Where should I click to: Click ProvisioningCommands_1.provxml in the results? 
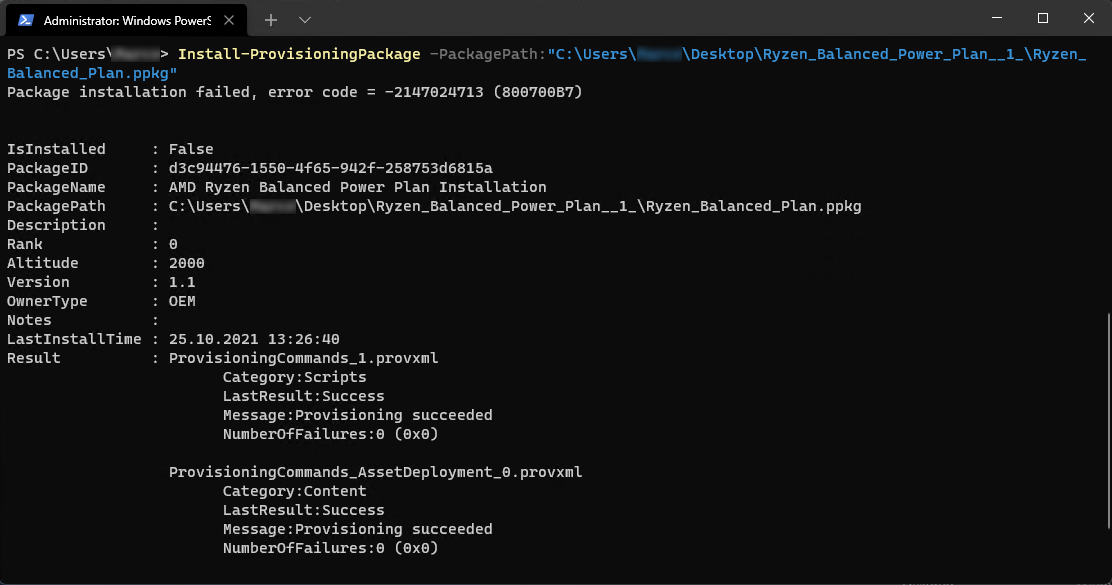tap(302, 357)
